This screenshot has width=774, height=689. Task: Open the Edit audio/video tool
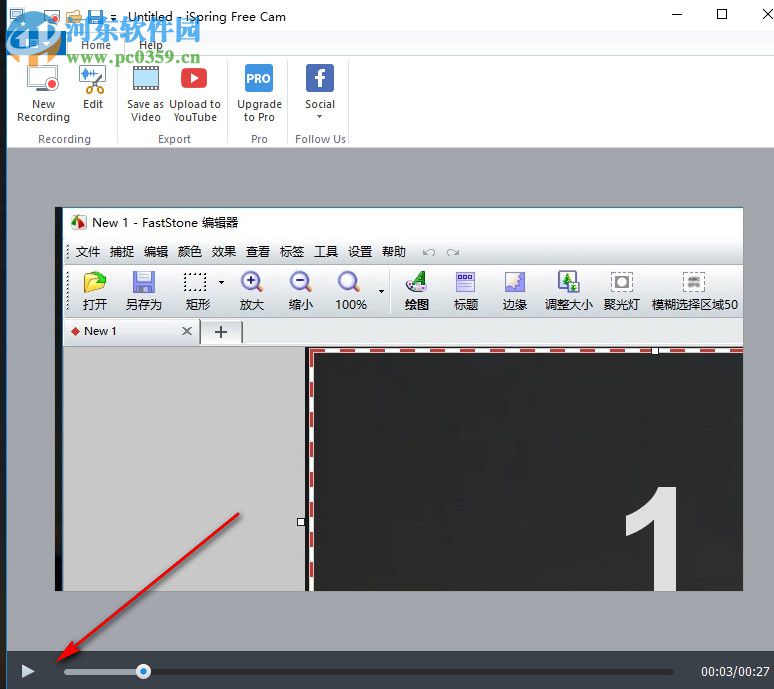coord(93,87)
